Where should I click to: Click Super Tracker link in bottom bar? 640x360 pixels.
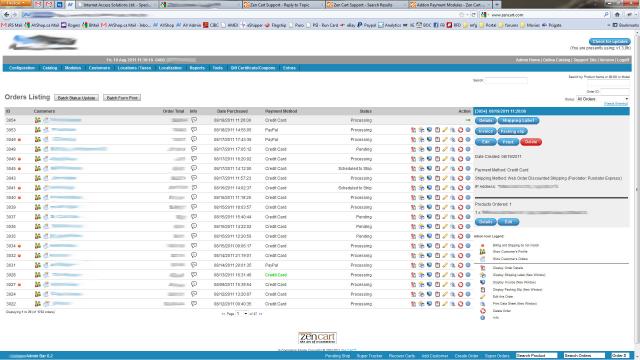point(369,356)
